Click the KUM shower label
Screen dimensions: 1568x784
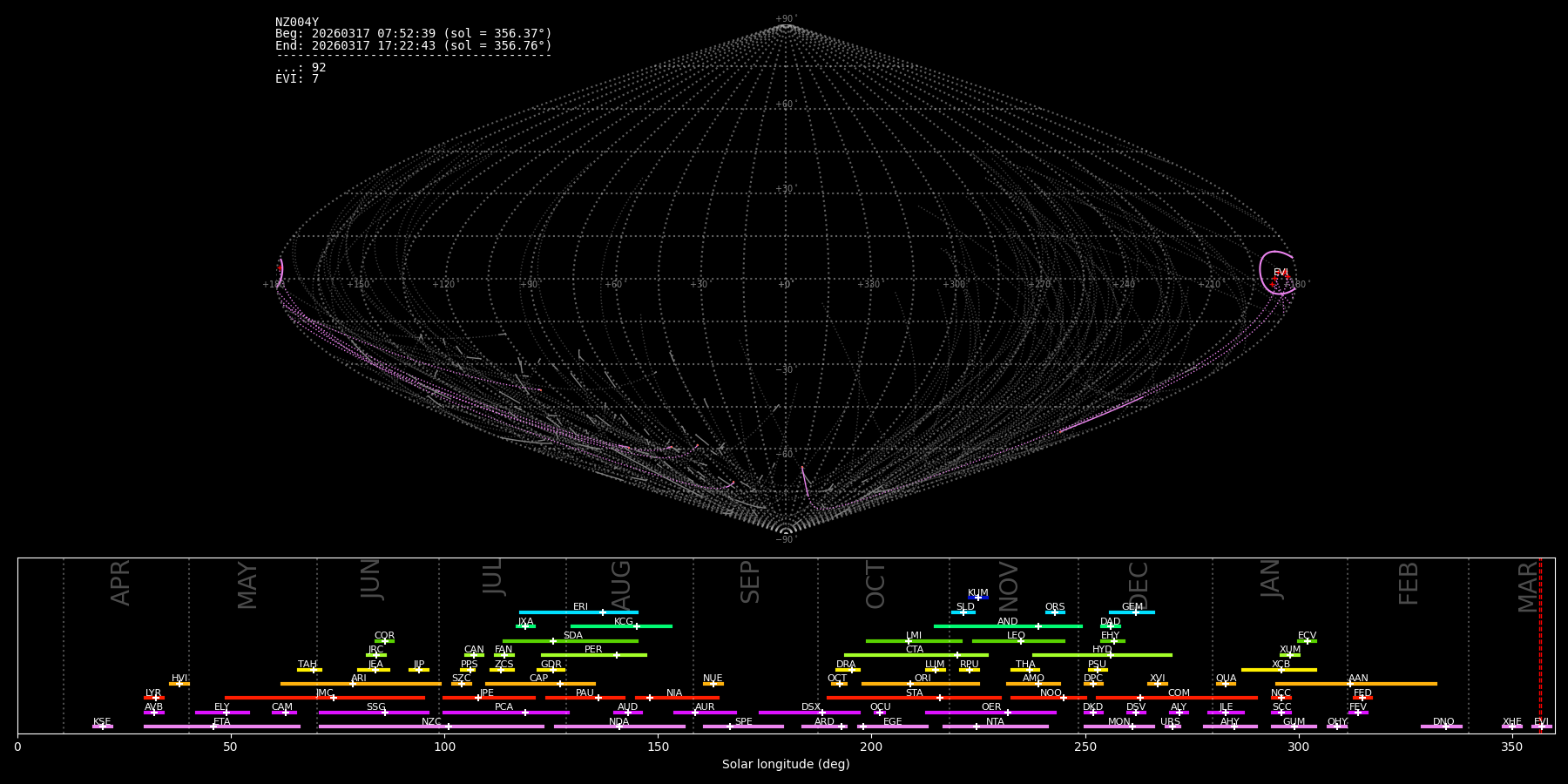[x=977, y=593]
